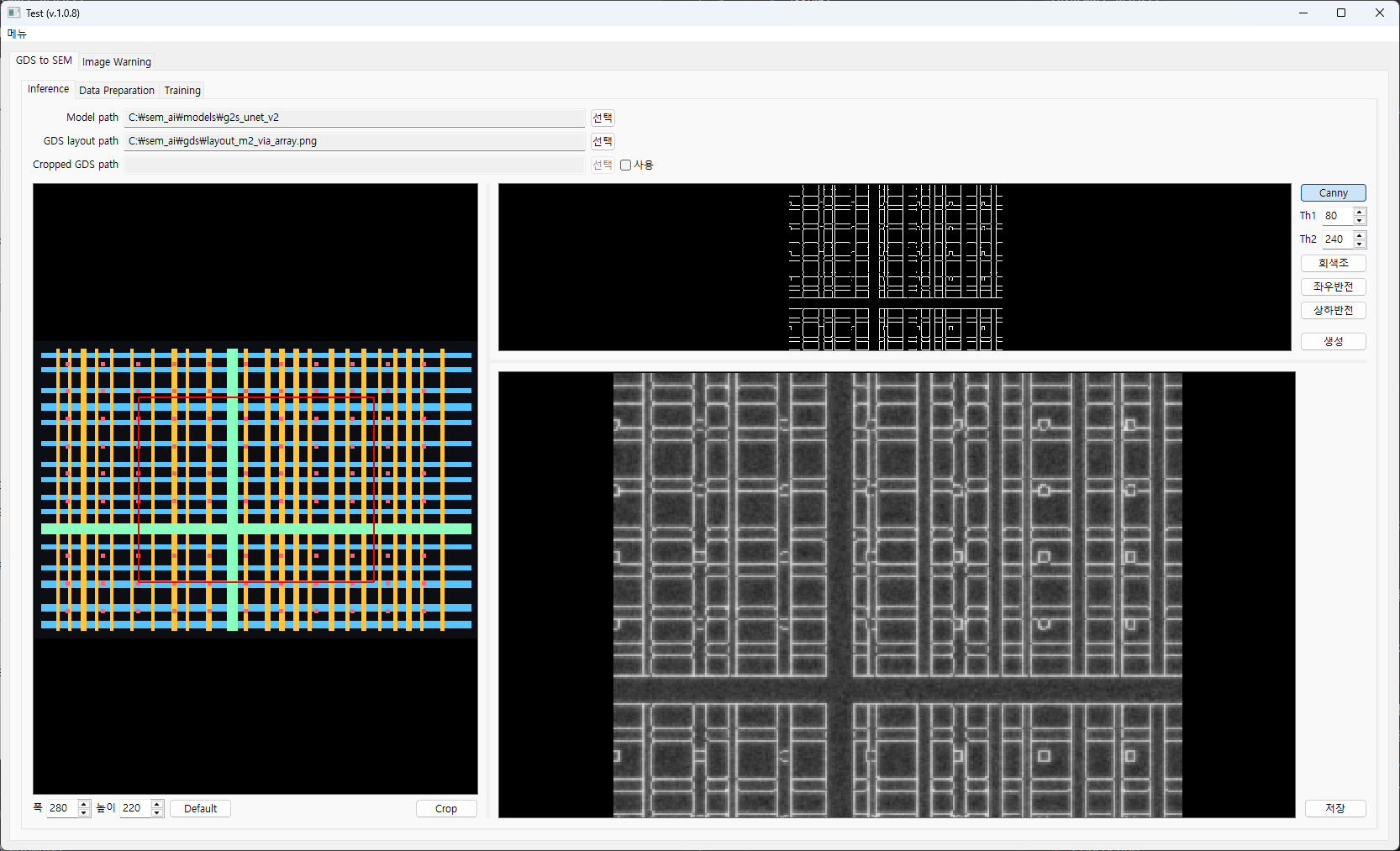Enable the 사용 checkbox for cropped GDS
The width and height of the screenshot is (1400, 851).
click(x=626, y=165)
